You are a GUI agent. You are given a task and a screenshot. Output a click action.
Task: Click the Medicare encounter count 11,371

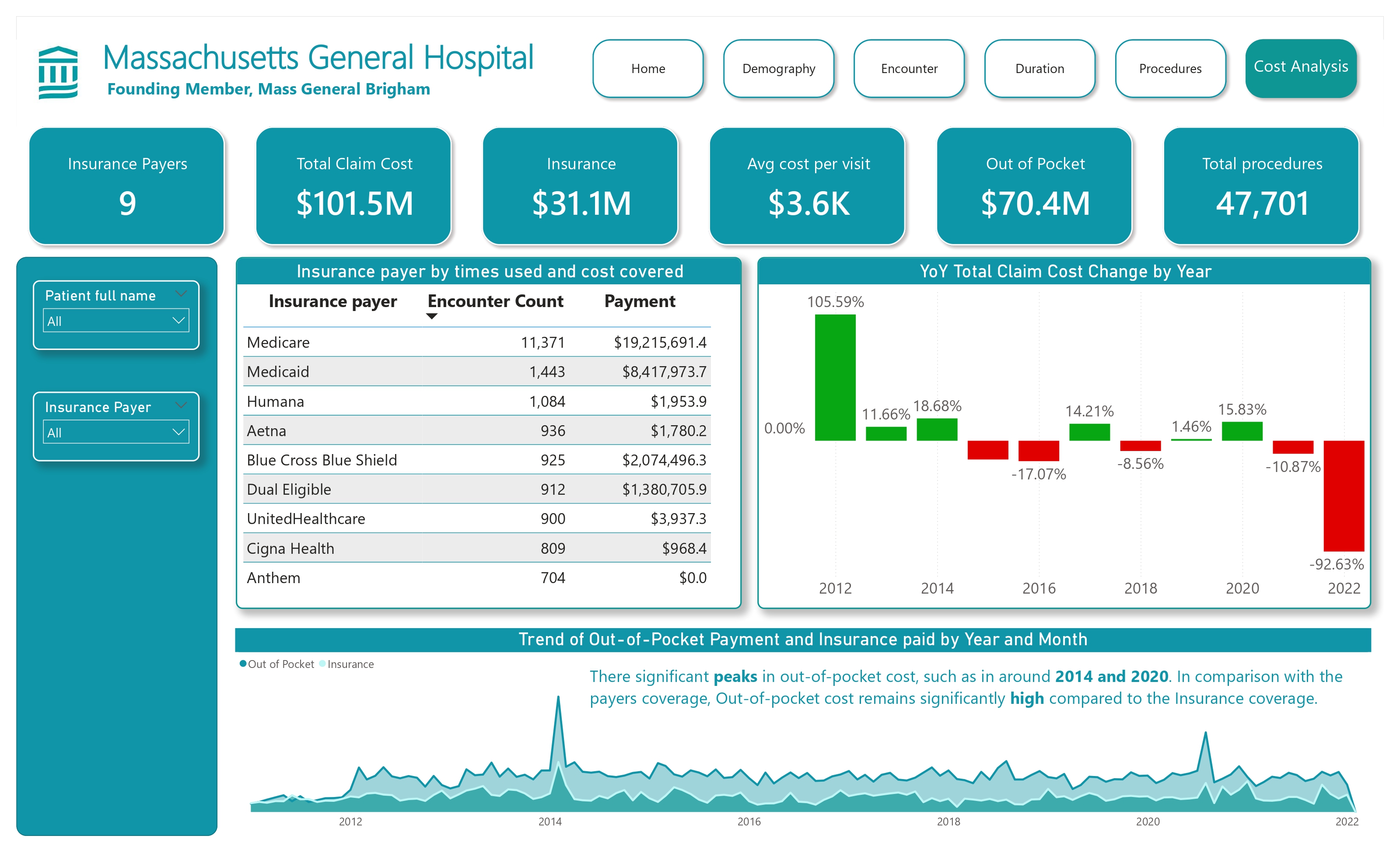[543, 343]
